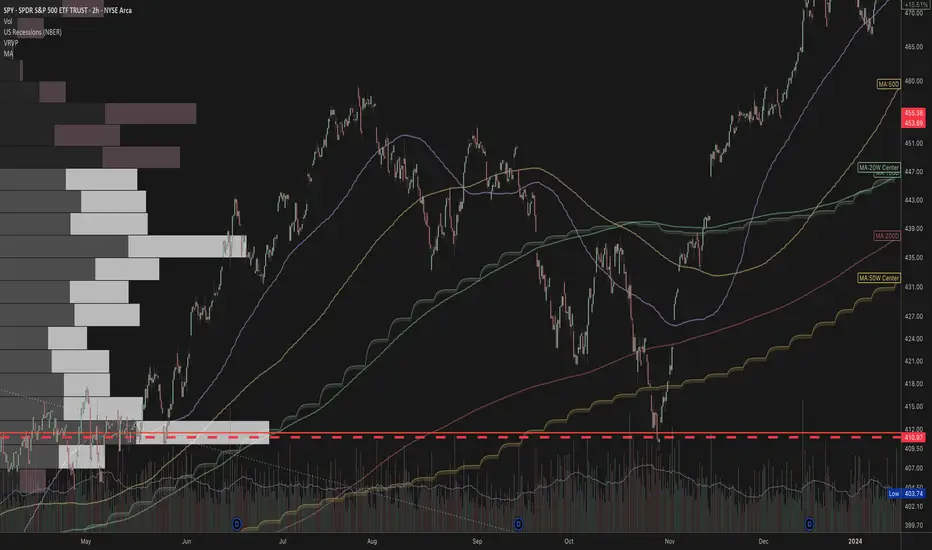
Task: Click the dividend marker below mid-June
Action: (237, 524)
